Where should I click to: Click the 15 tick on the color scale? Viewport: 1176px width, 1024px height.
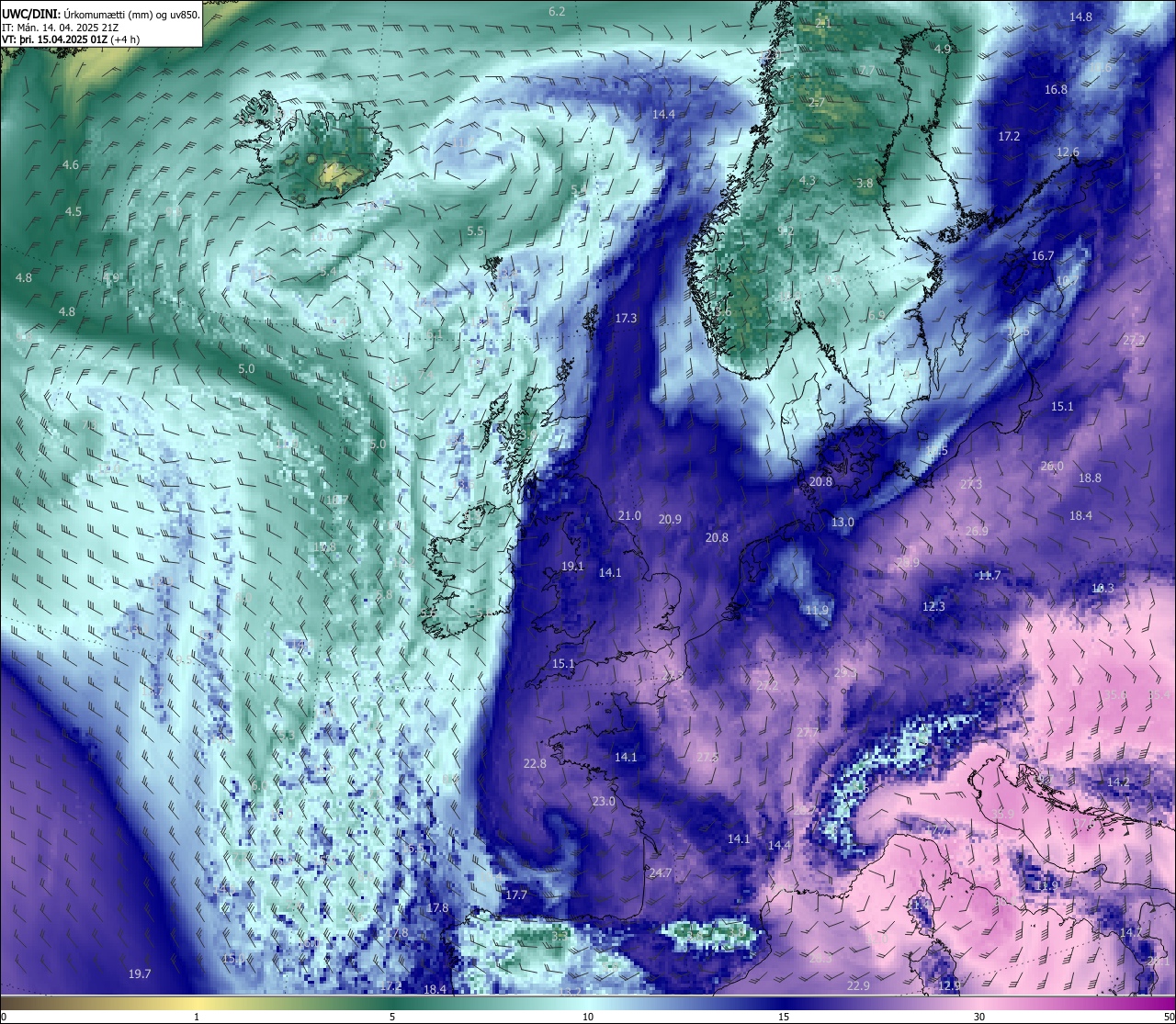tap(784, 1017)
